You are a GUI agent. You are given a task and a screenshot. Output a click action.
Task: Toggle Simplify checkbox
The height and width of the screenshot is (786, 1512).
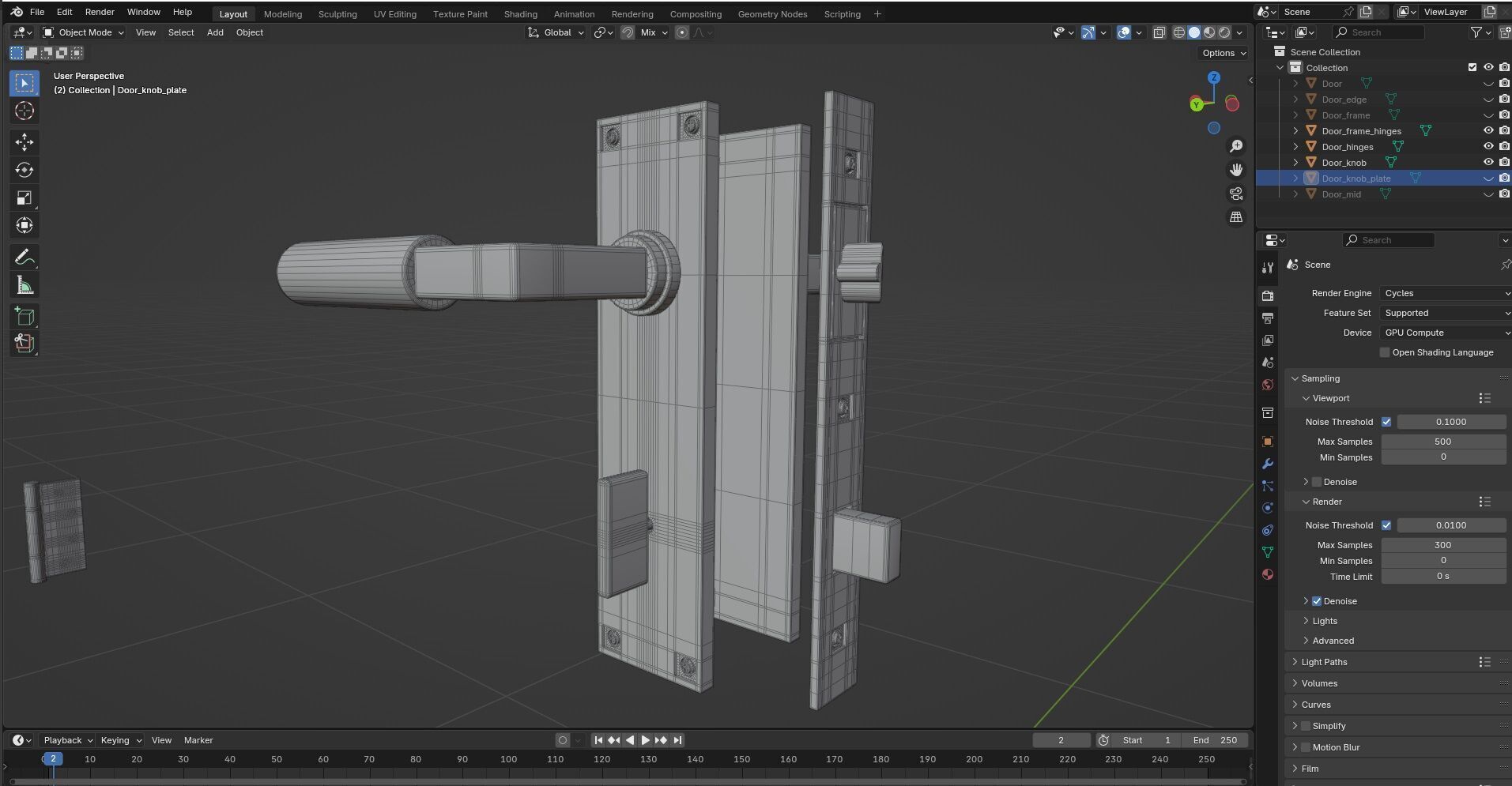1306,726
